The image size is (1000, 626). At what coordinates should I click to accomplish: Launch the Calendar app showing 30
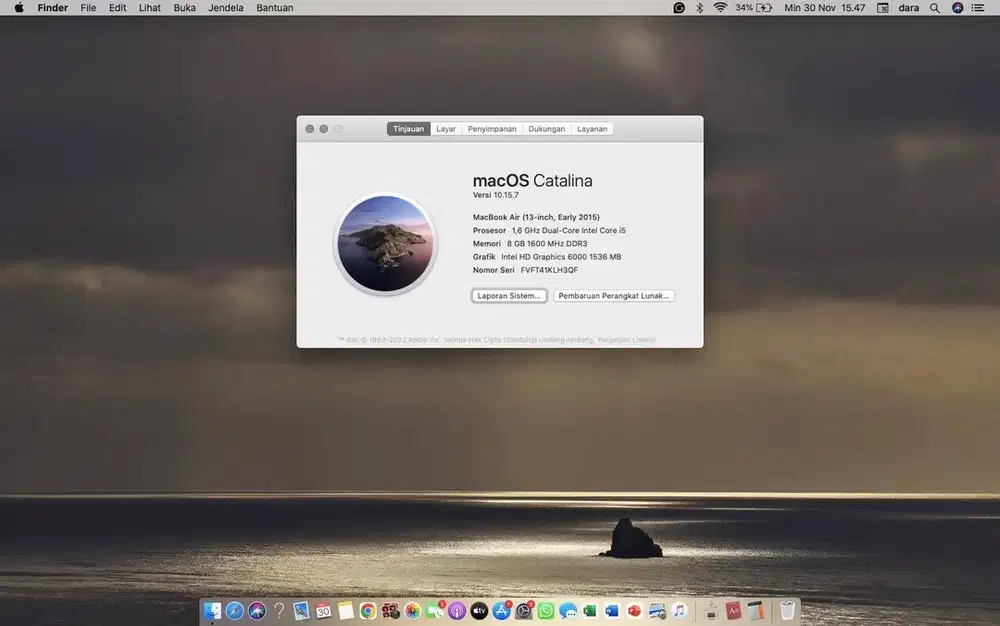click(323, 610)
